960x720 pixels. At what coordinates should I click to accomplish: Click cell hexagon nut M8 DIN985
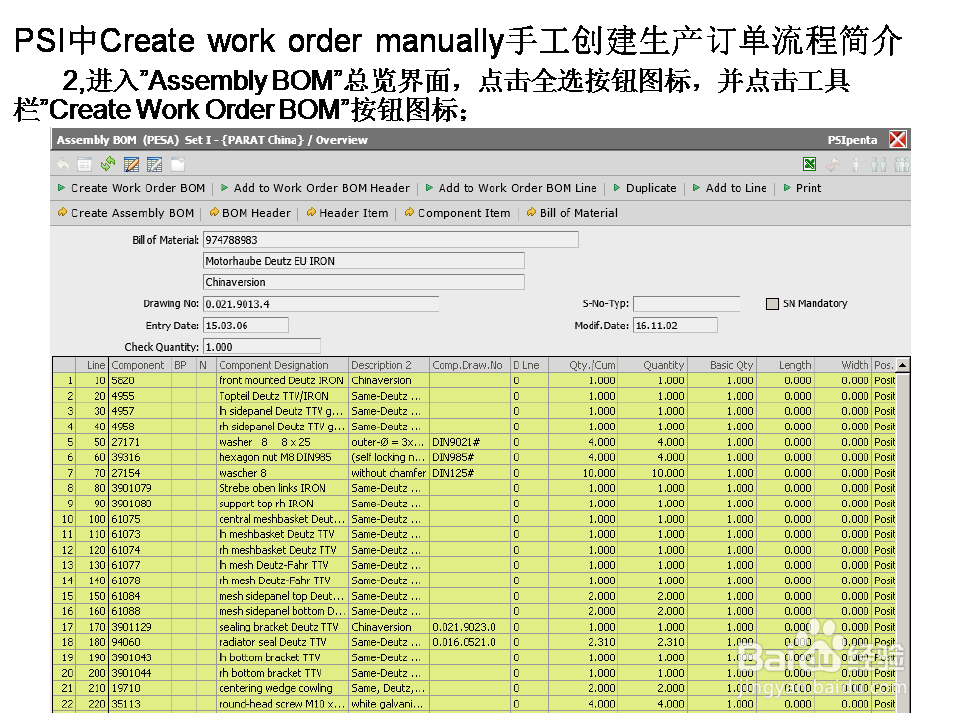coord(282,457)
